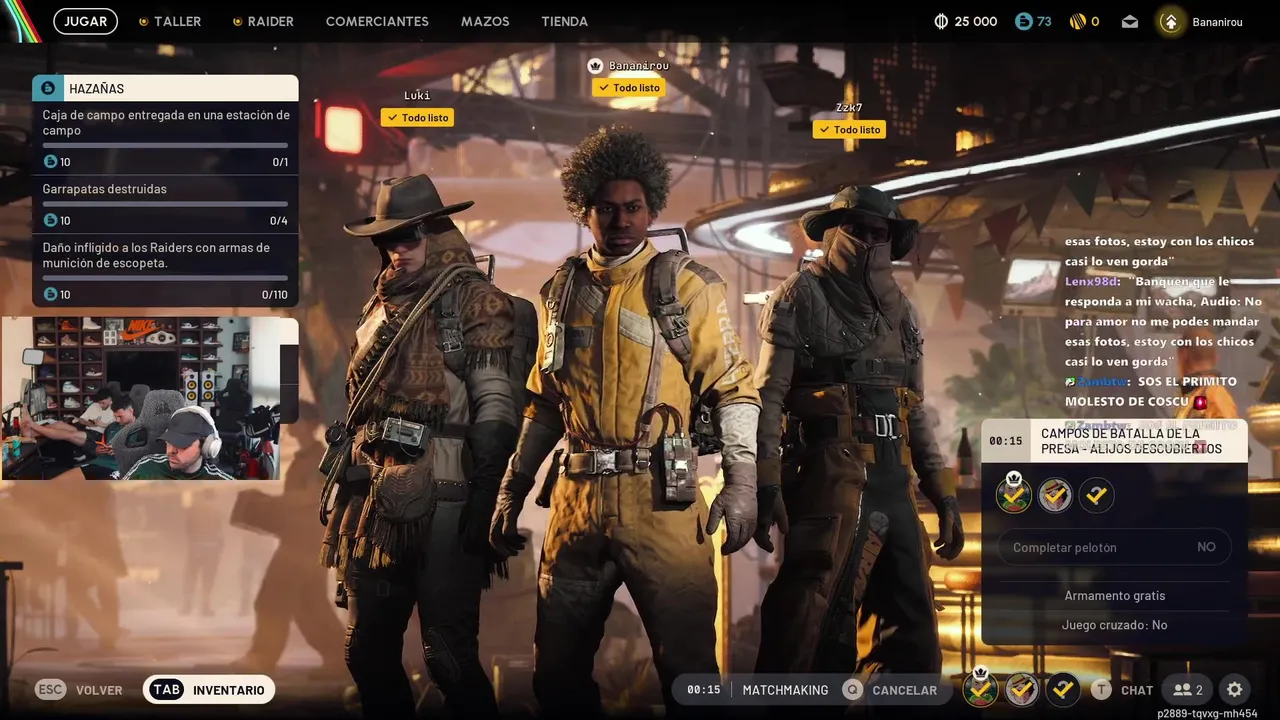This screenshot has height=720, width=1280.
Task: Open the Bananirou profile avatar icon
Action: click(x=1170, y=21)
